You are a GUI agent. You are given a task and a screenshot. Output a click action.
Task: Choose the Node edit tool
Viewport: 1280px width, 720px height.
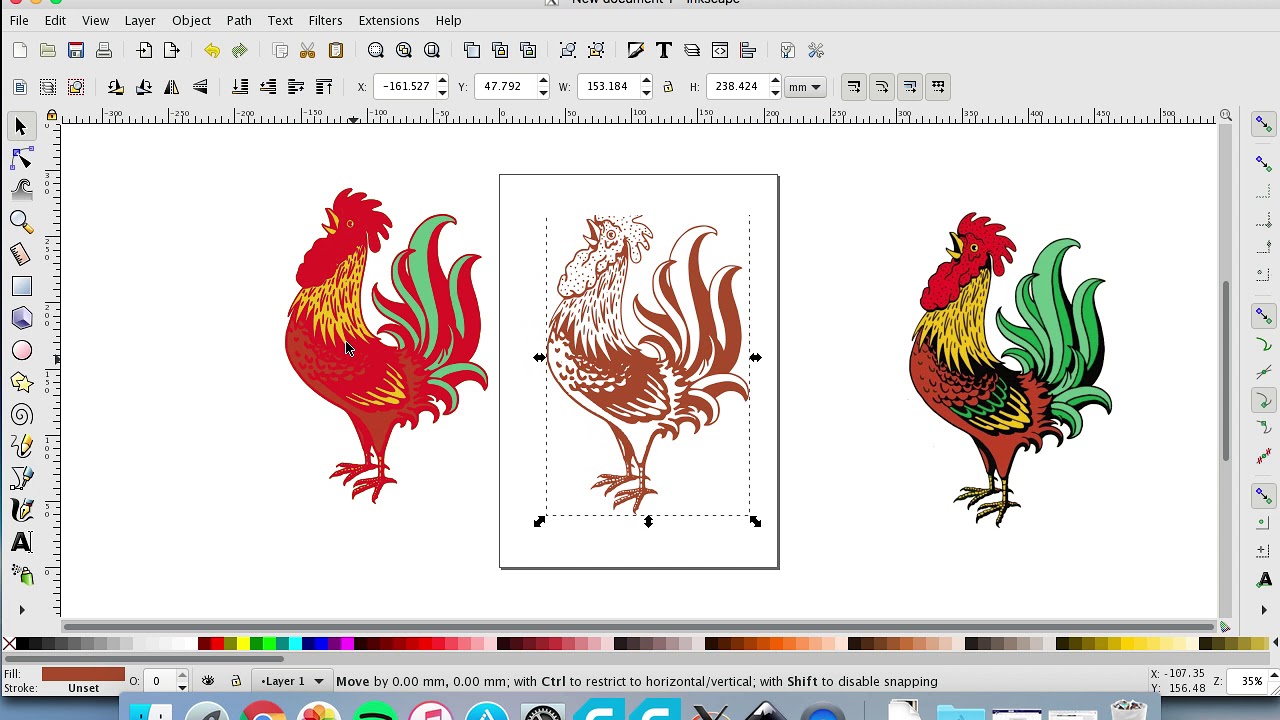click(21, 158)
